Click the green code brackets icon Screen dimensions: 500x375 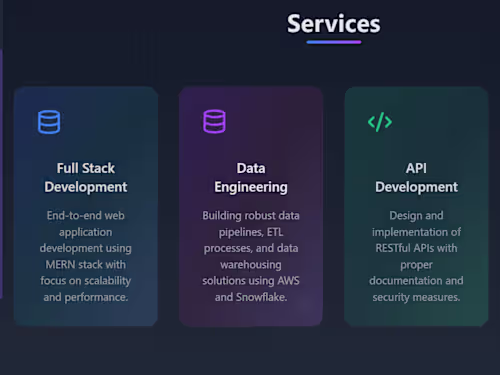[380, 122]
